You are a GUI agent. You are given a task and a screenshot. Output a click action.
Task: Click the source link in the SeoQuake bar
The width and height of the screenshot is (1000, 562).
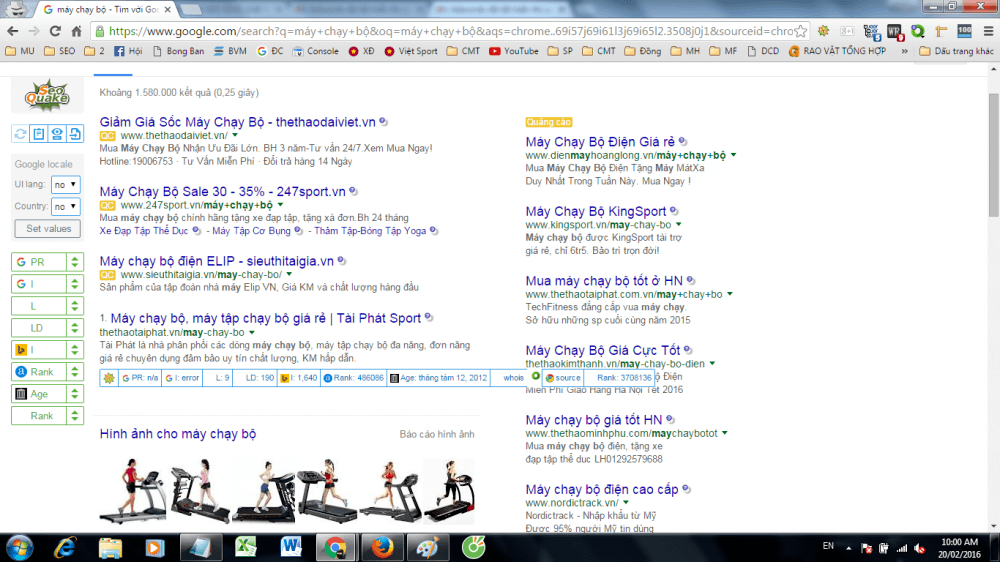[563, 378]
